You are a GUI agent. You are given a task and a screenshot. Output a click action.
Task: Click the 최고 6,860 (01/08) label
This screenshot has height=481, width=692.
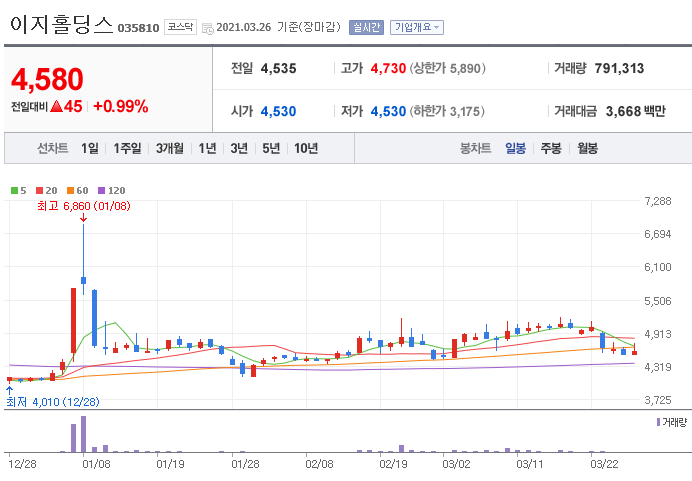coord(84,206)
